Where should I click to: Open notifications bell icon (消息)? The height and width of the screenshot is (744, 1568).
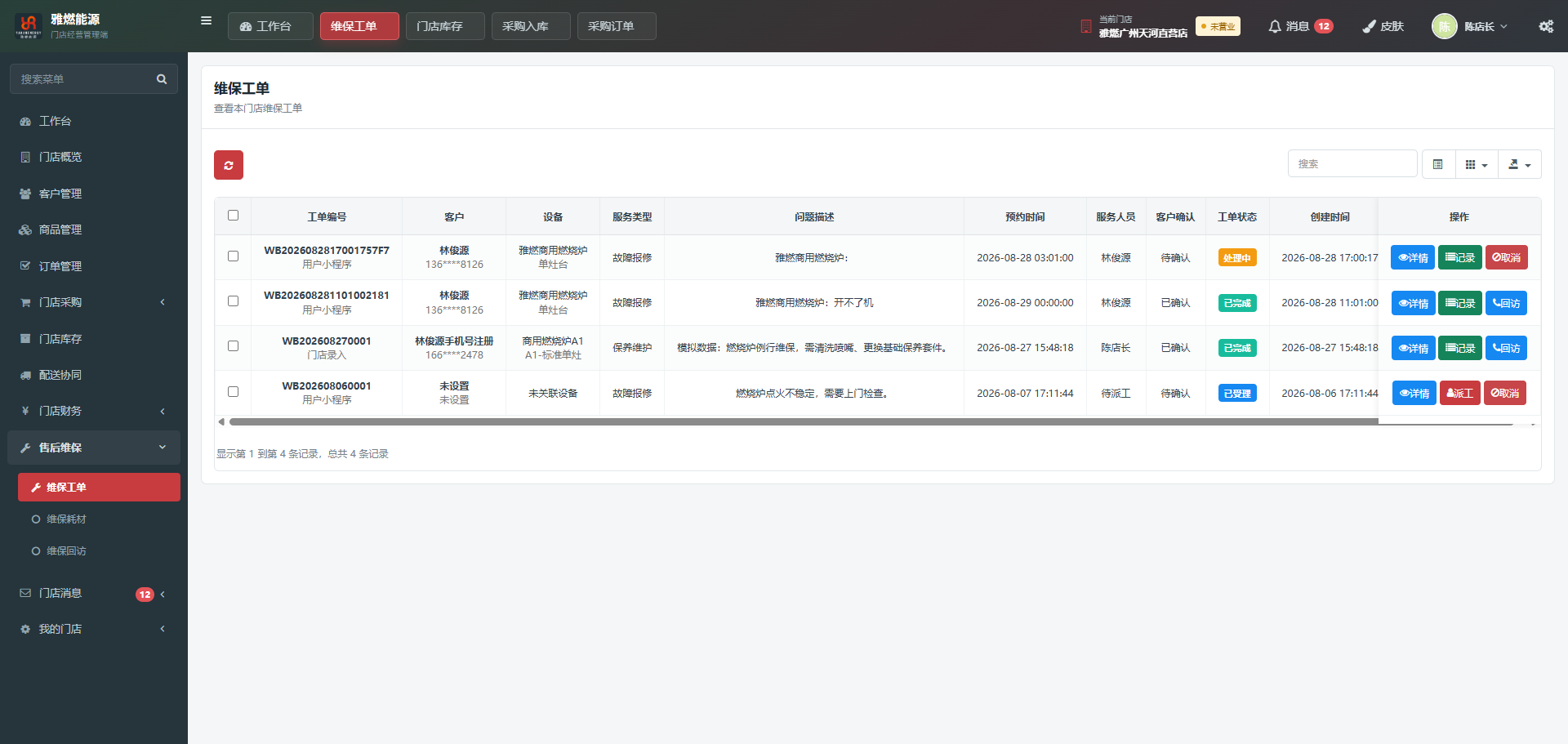tap(1274, 26)
